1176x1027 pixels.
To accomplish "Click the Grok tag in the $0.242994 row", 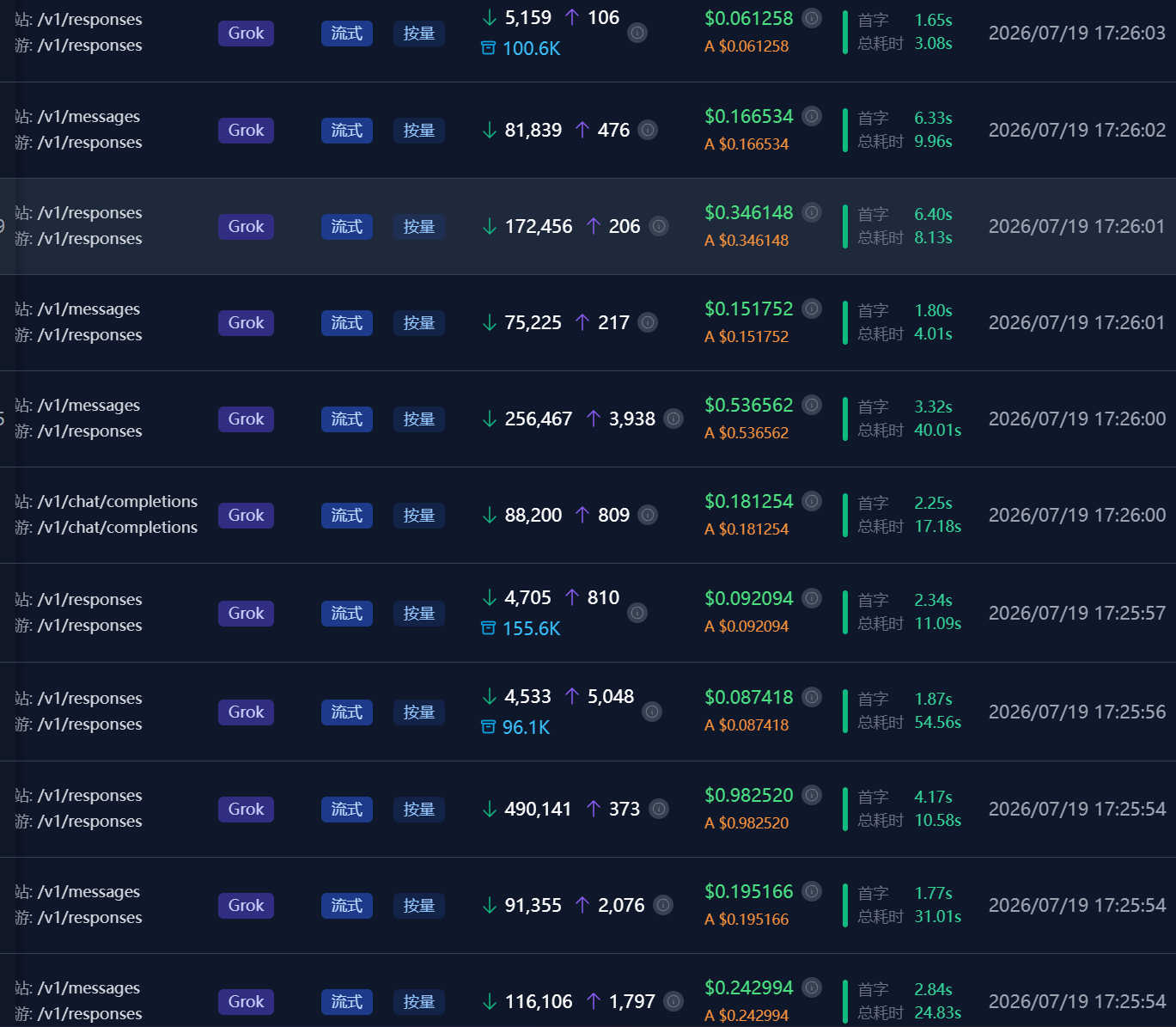I will click(x=246, y=1001).
